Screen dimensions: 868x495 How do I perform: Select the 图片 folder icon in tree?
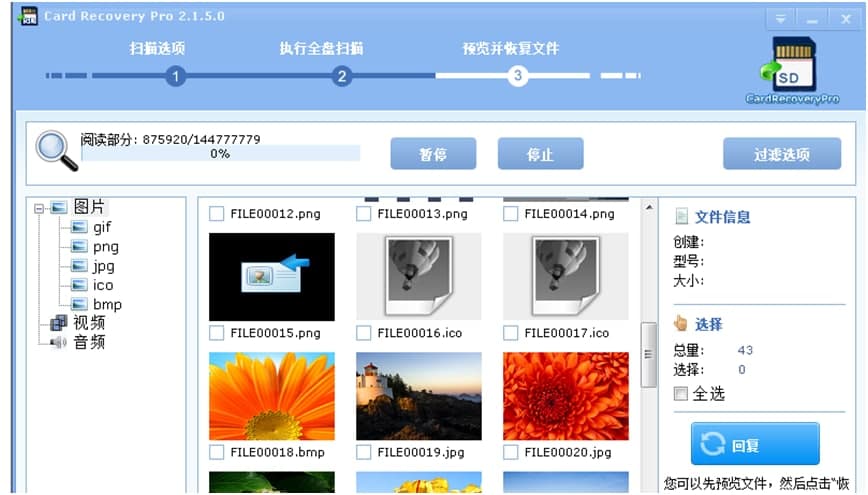[59, 208]
